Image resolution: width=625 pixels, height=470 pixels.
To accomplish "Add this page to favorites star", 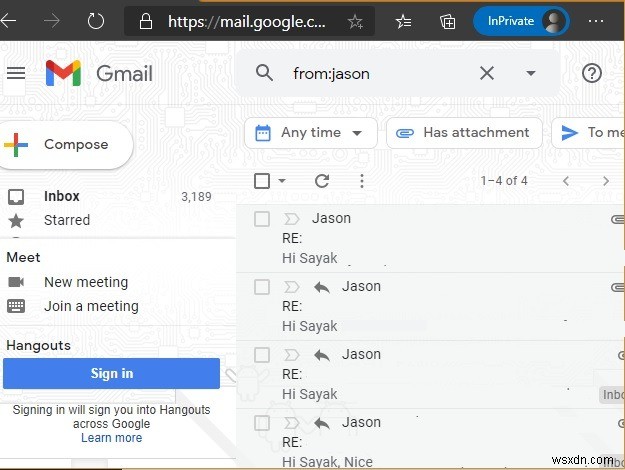I will coord(355,22).
